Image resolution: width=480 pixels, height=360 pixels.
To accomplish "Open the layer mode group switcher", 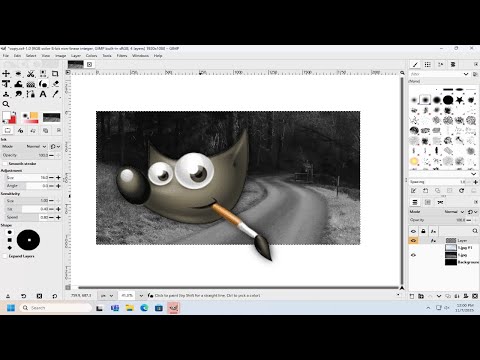I will point(473,212).
